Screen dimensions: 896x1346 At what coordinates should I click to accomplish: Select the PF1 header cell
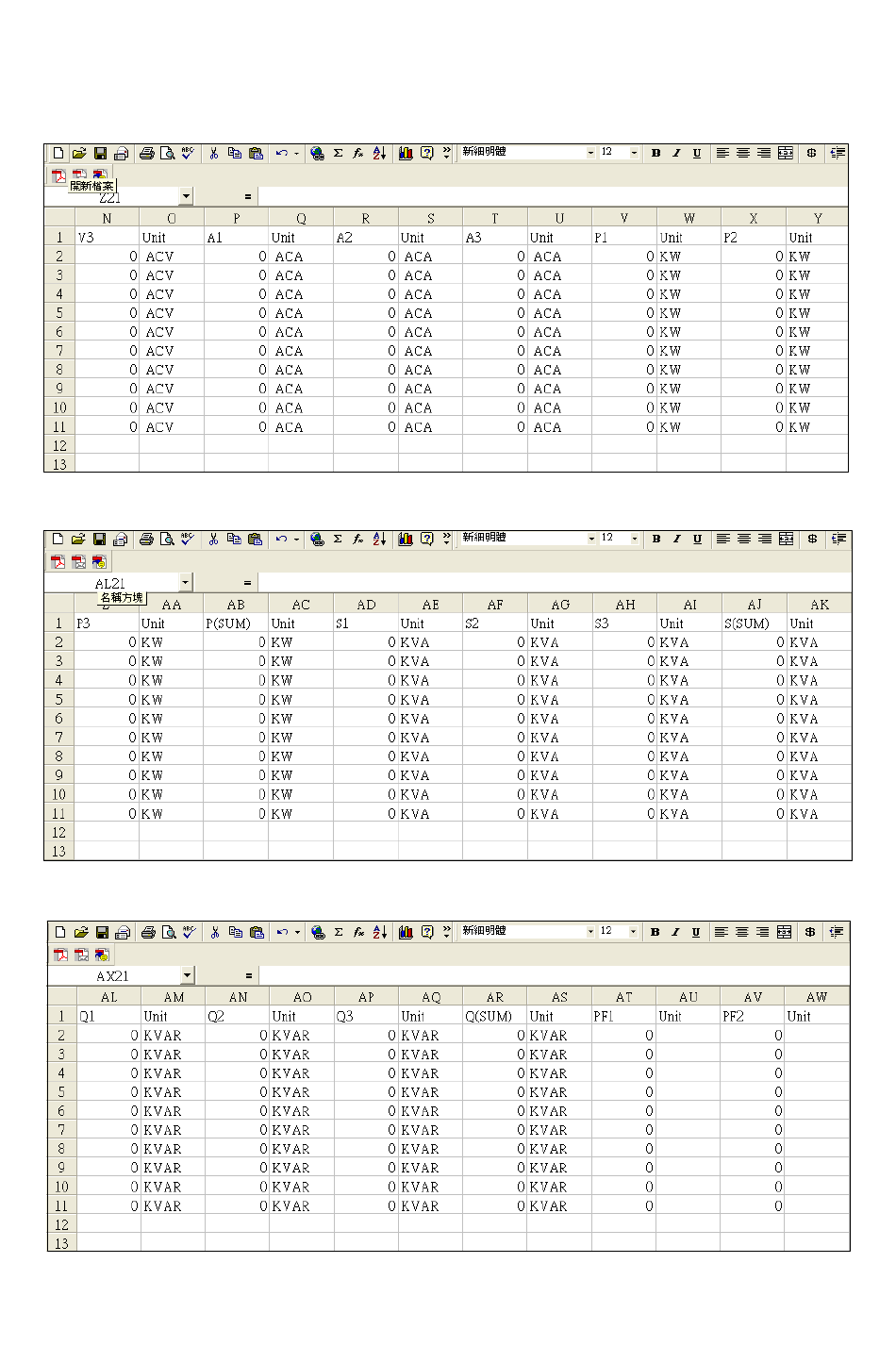tap(623, 1016)
